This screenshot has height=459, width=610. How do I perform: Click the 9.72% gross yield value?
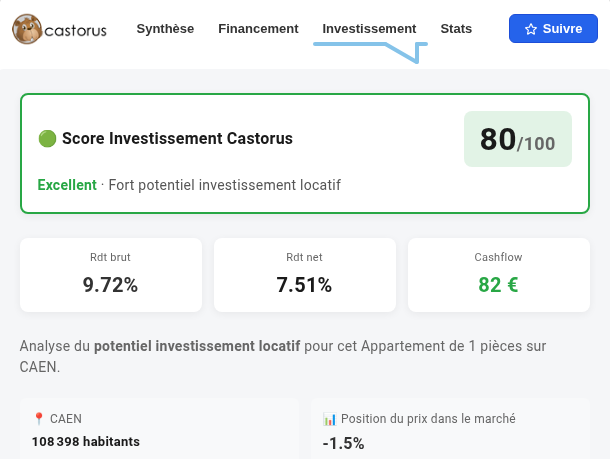tap(110, 285)
